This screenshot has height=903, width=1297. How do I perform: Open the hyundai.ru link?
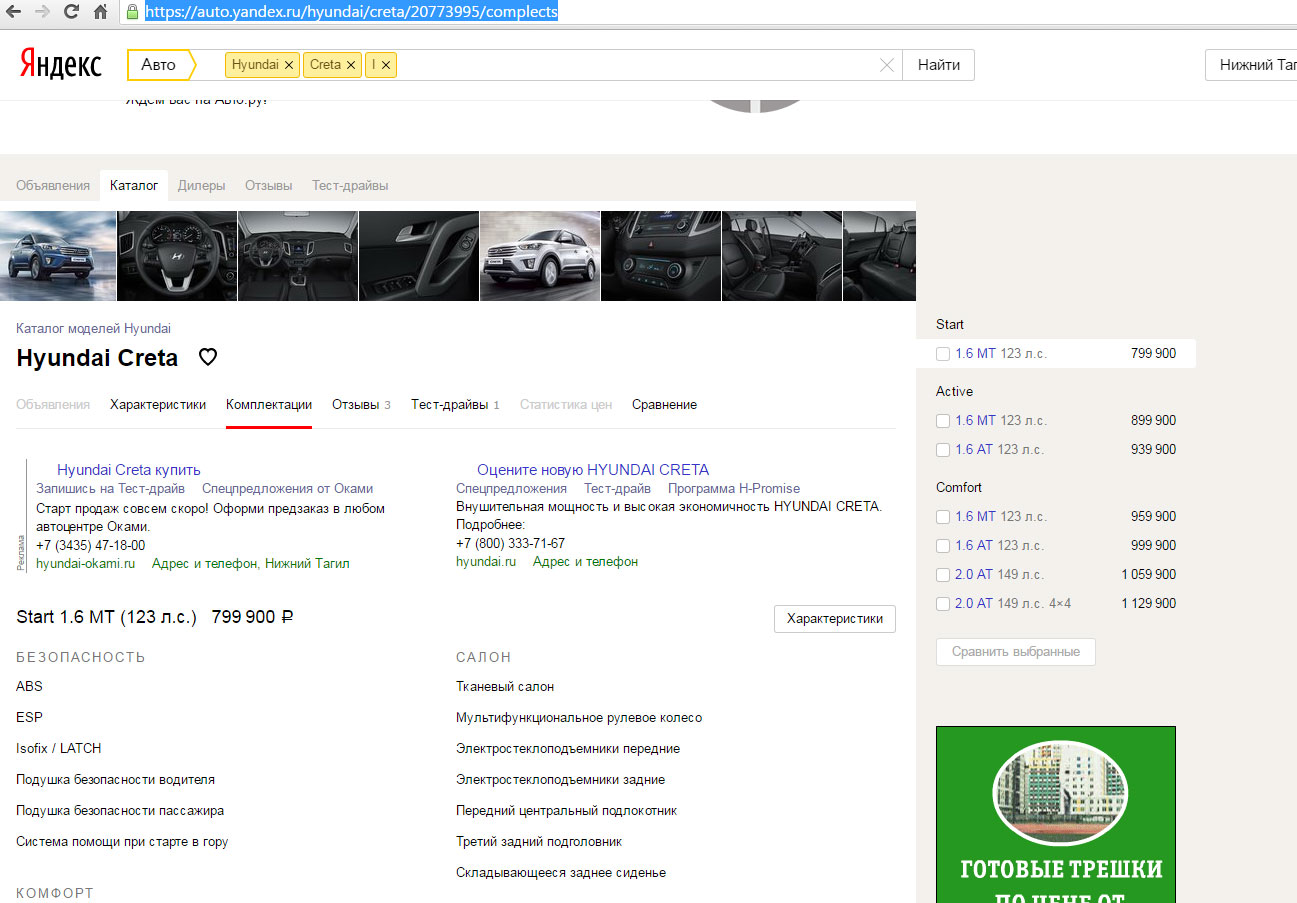[486, 563]
